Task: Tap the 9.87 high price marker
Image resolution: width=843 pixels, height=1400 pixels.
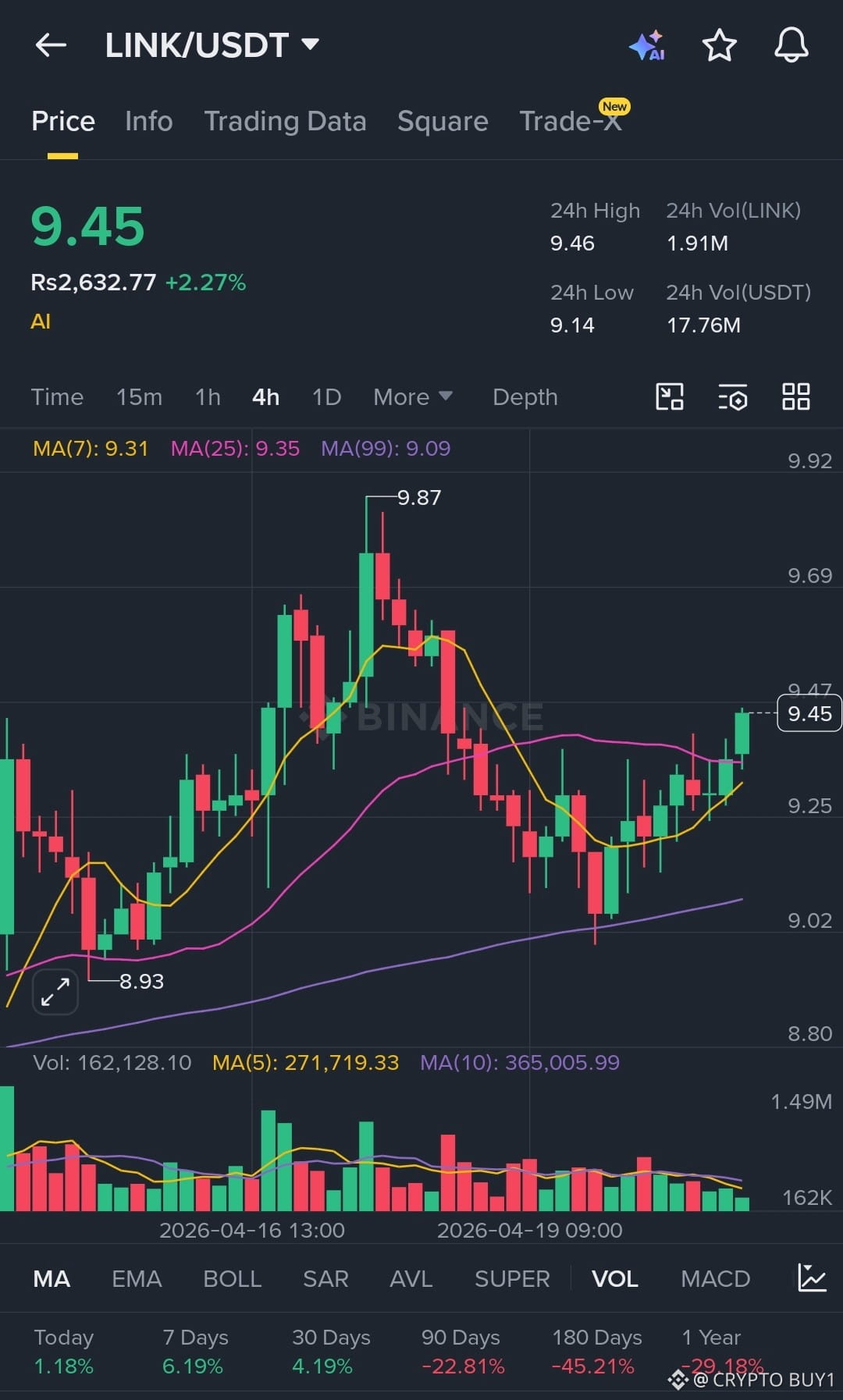Action: click(x=419, y=498)
